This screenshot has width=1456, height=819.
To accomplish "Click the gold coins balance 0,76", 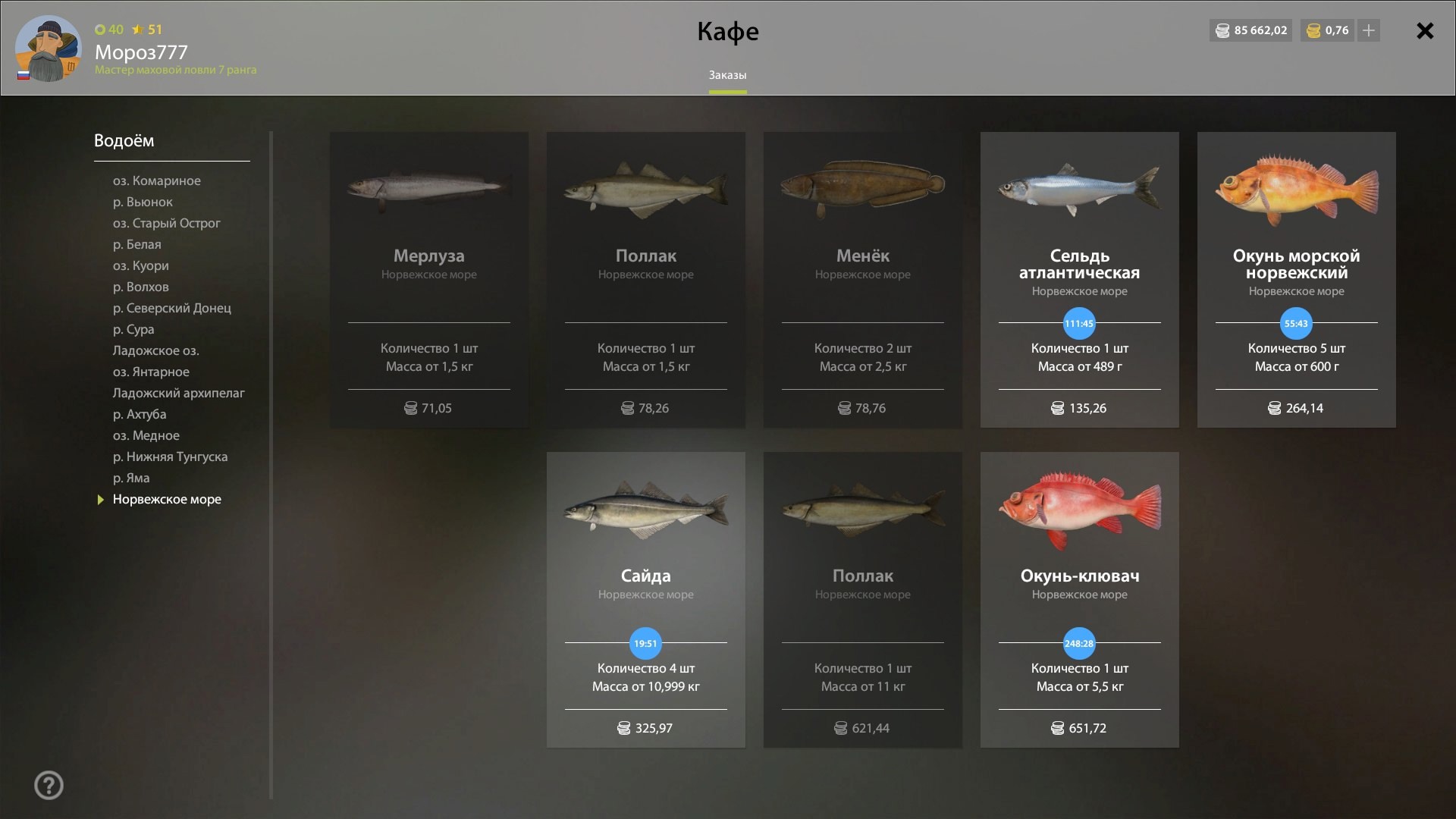I will tap(1328, 30).
